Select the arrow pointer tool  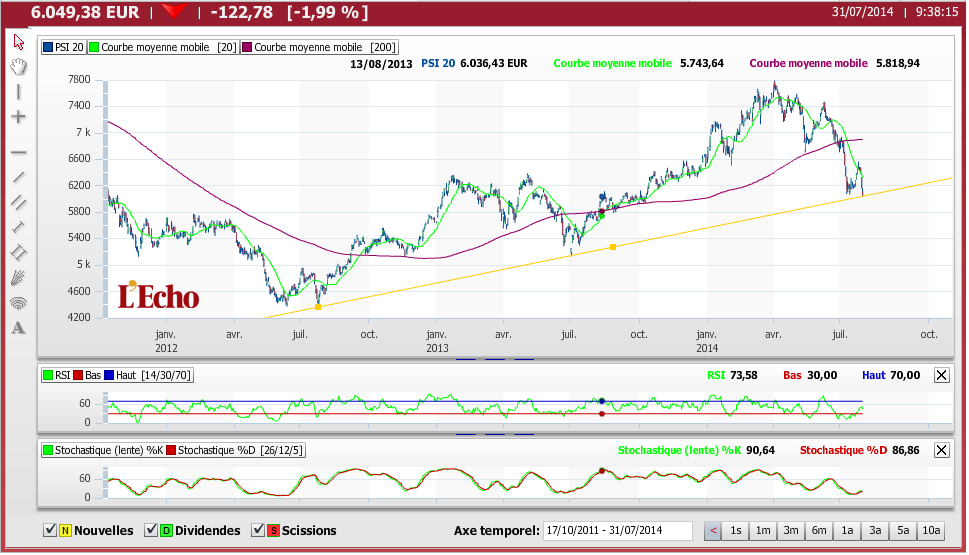(18, 42)
